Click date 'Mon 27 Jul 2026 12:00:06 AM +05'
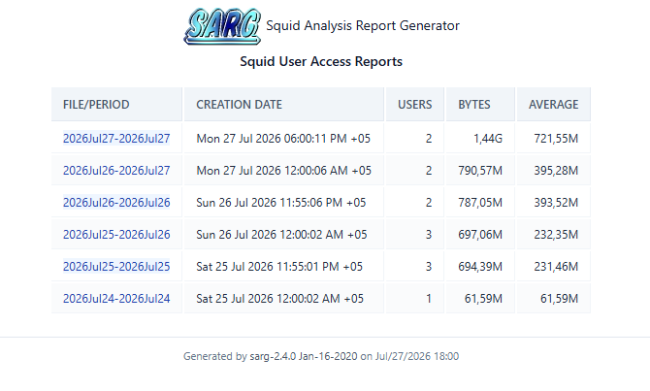The height and width of the screenshot is (391, 650). pos(284,170)
